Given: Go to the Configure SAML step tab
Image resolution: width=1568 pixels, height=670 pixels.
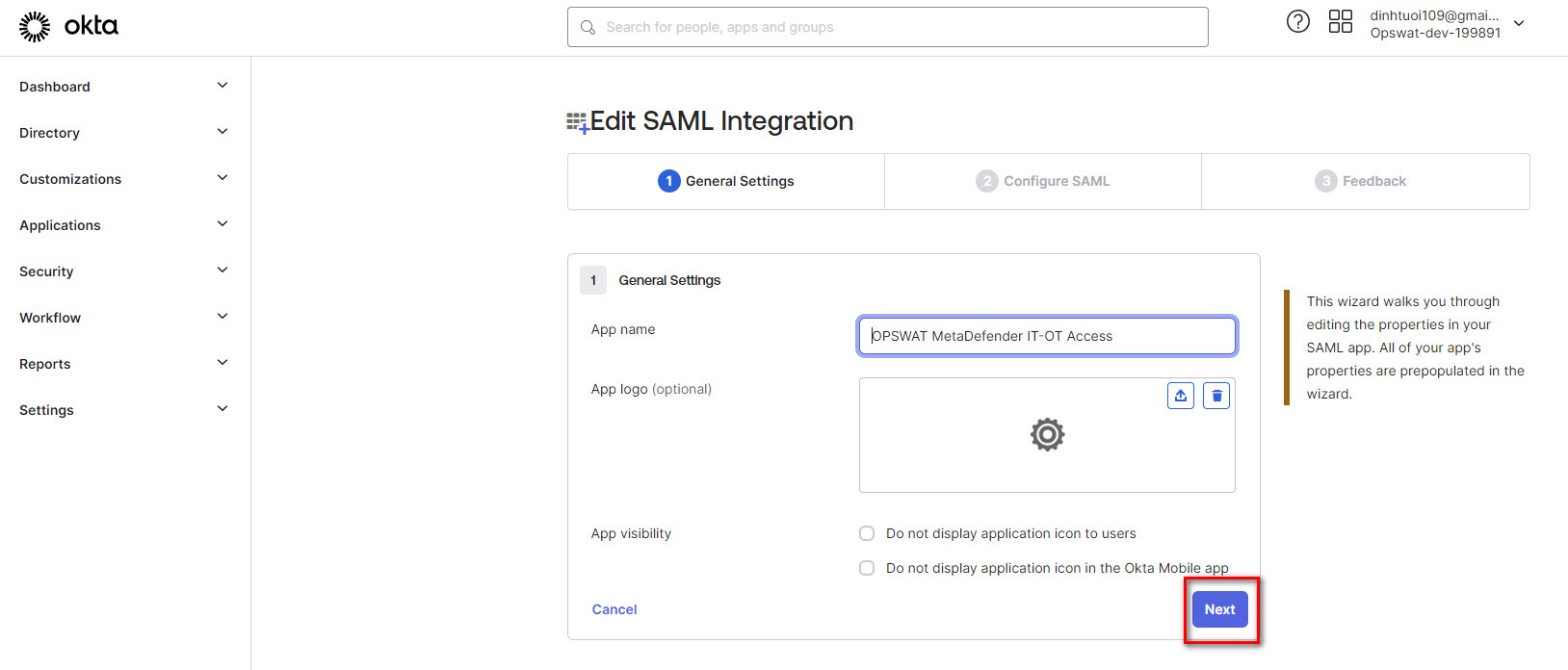Looking at the screenshot, I should (1043, 181).
